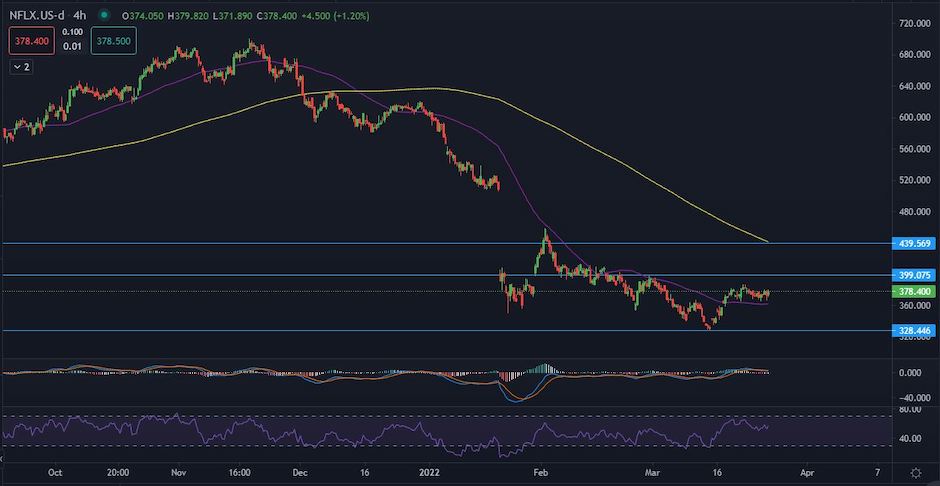Click the green market status dot

click(x=105, y=16)
